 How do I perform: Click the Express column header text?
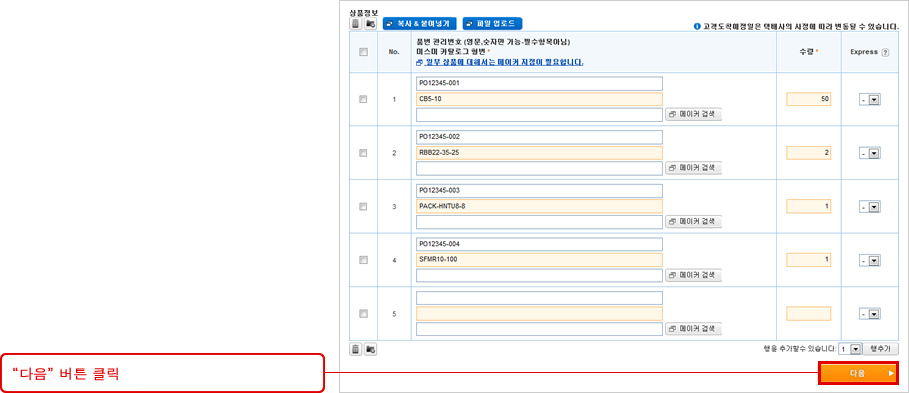coord(864,52)
